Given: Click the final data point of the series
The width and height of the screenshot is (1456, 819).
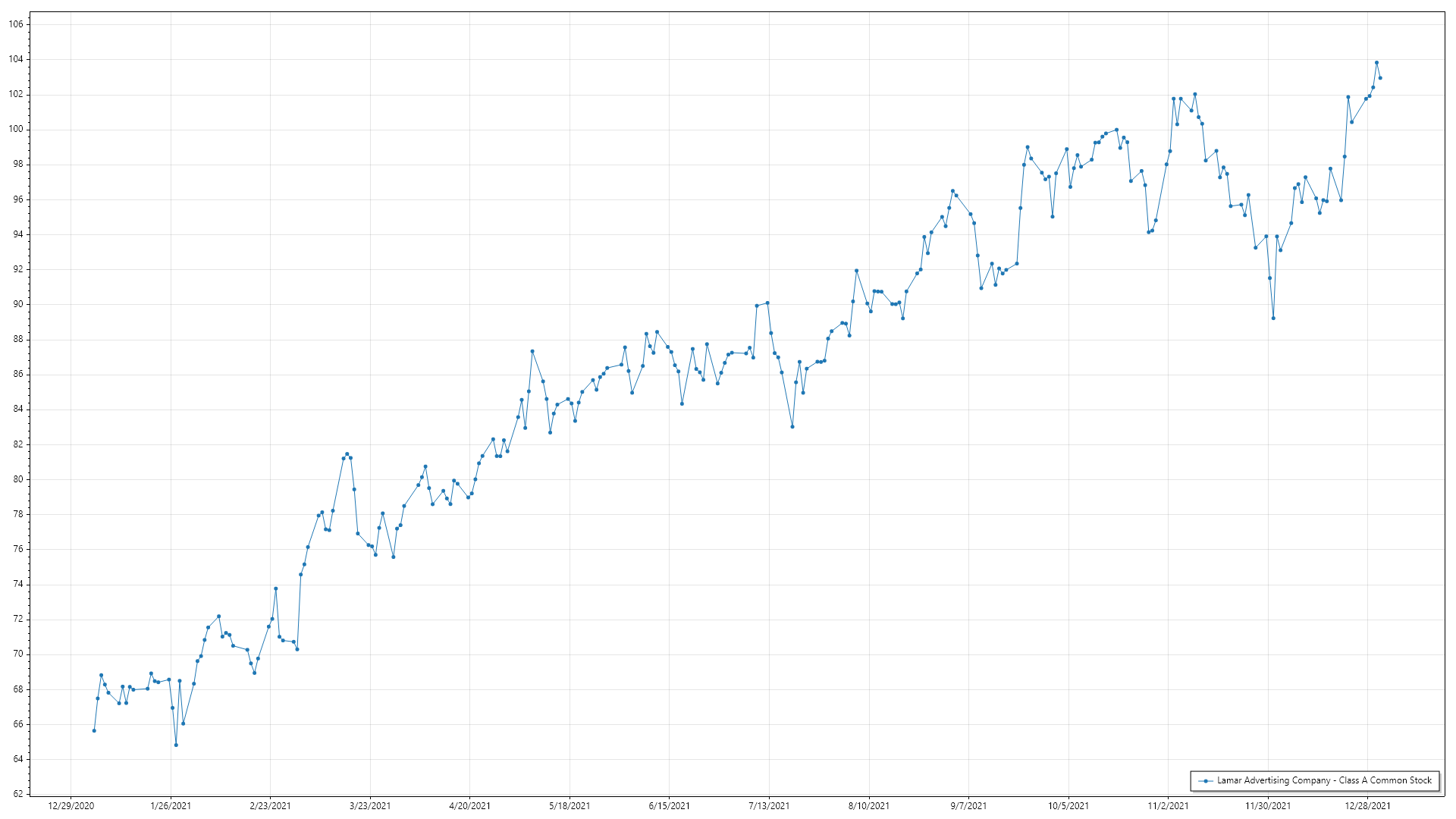Looking at the screenshot, I should tap(1380, 78).
